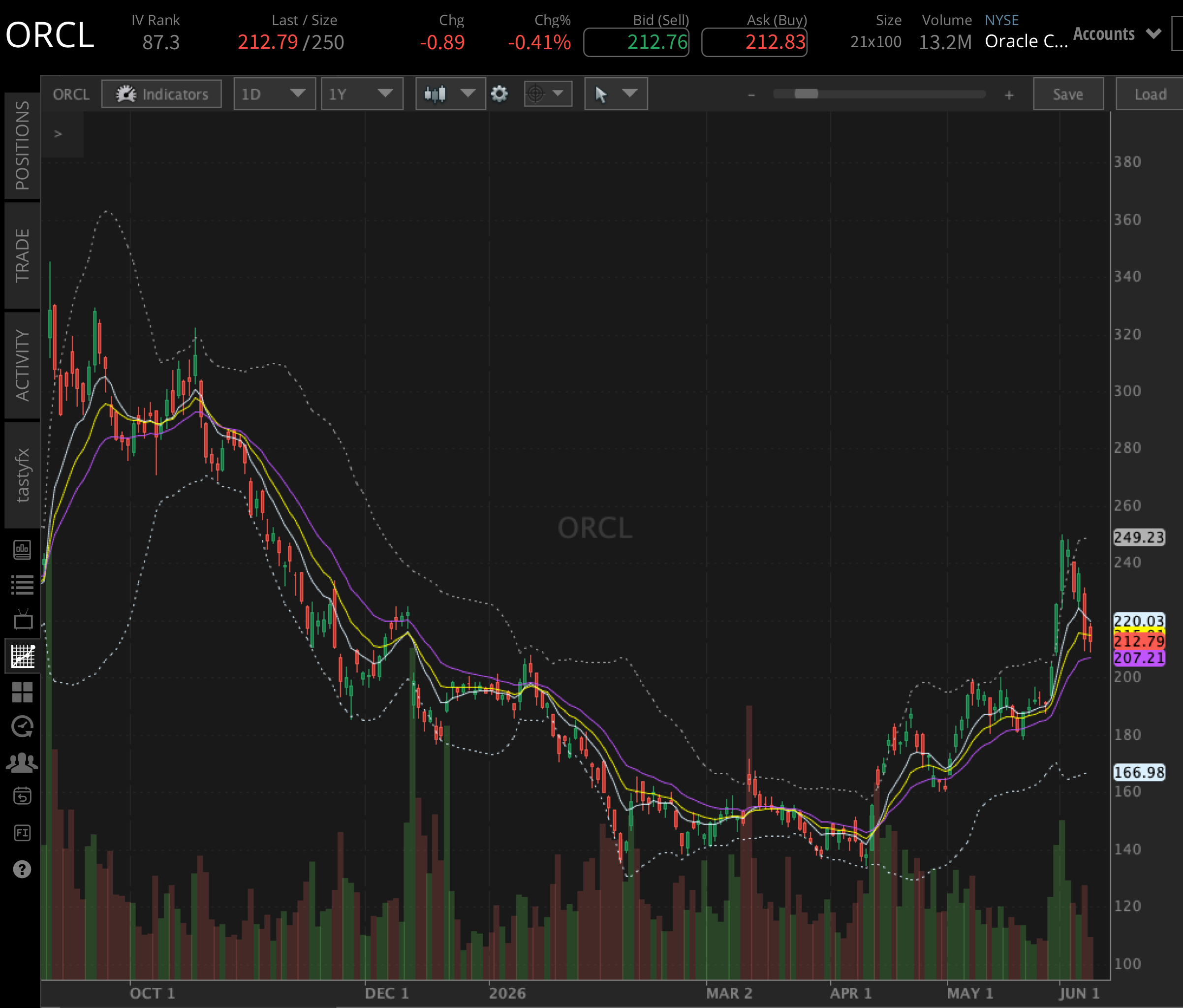
Task: Click the candlestick chart style icon
Action: pos(436,94)
